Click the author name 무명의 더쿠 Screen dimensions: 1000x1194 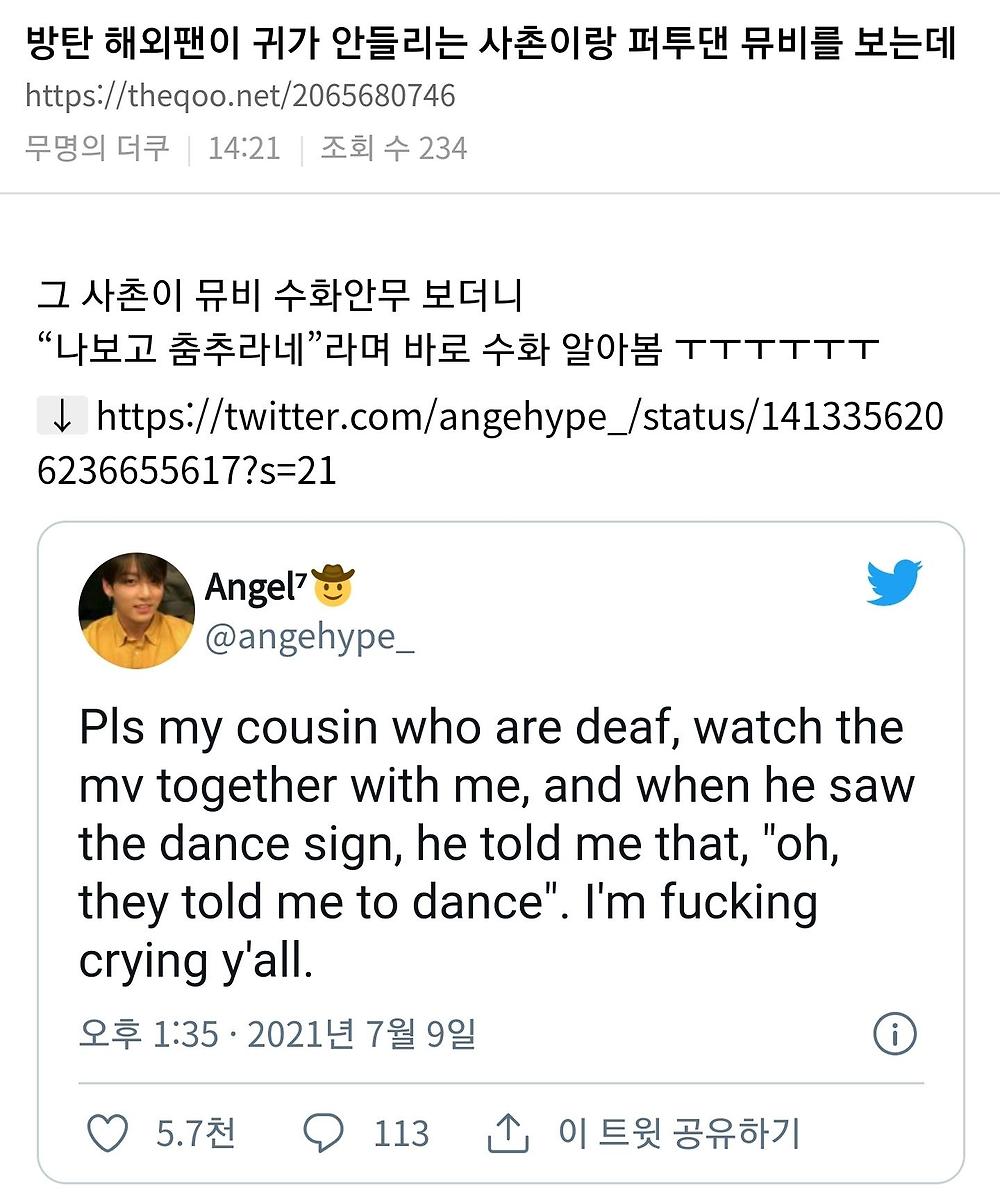point(98,148)
